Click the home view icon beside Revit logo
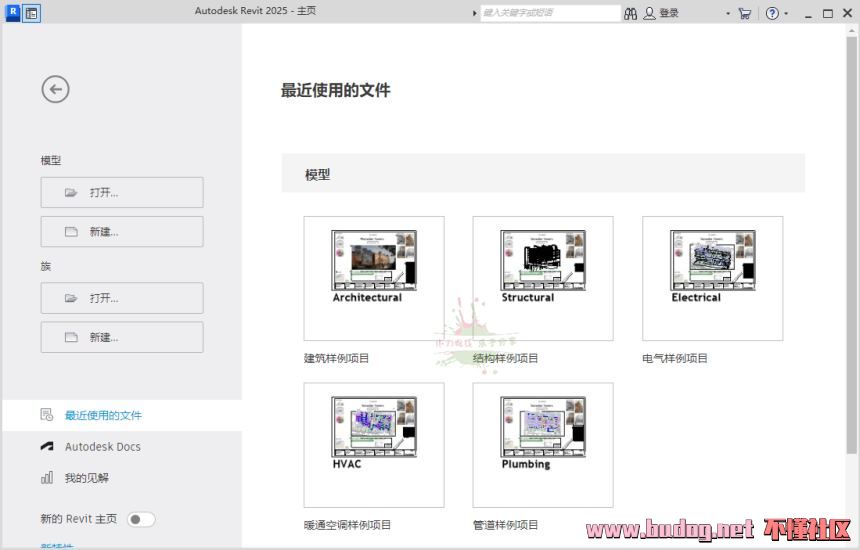The height and width of the screenshot is (550, 860). (32, 13)
